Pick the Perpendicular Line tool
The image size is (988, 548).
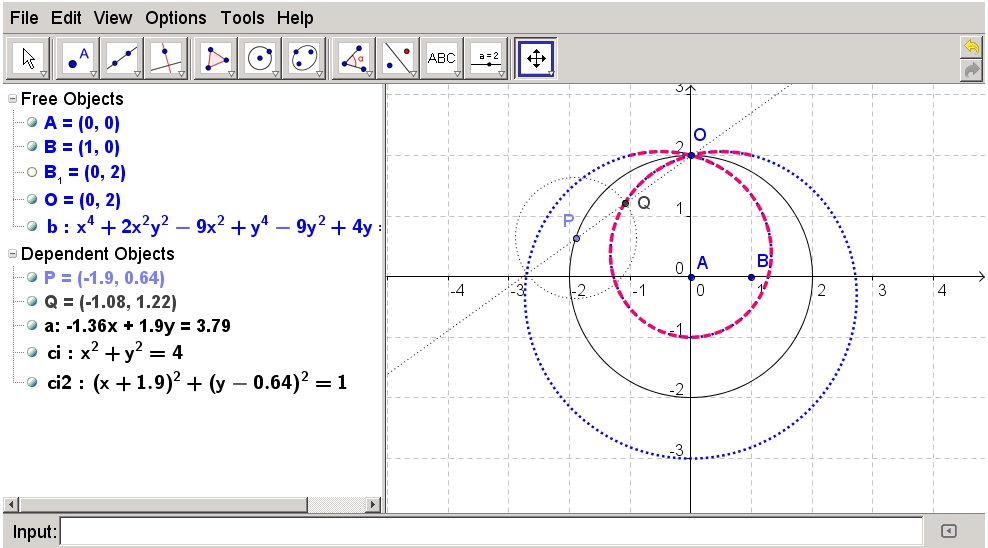coord(166,59)
